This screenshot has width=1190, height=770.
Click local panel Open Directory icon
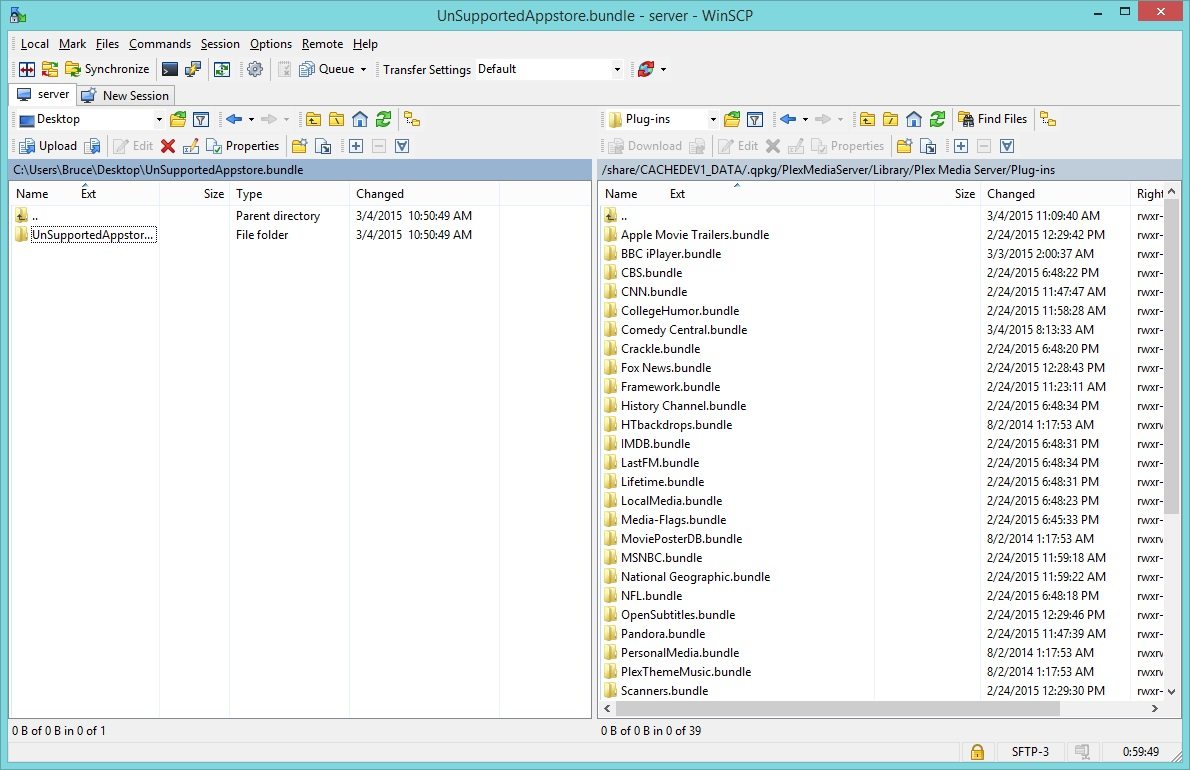(178, 119)
